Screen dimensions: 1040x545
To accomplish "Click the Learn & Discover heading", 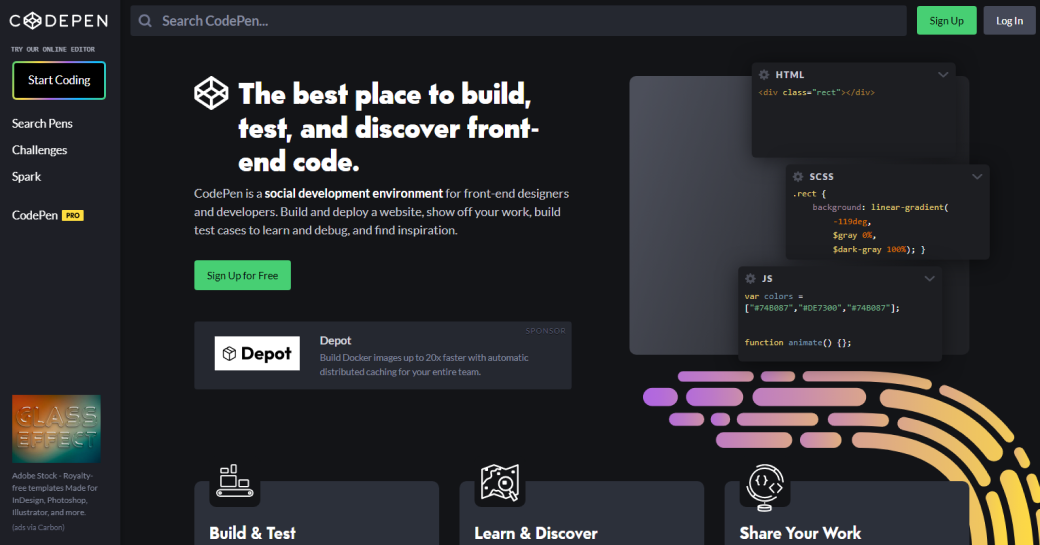I will coord(536,533).
